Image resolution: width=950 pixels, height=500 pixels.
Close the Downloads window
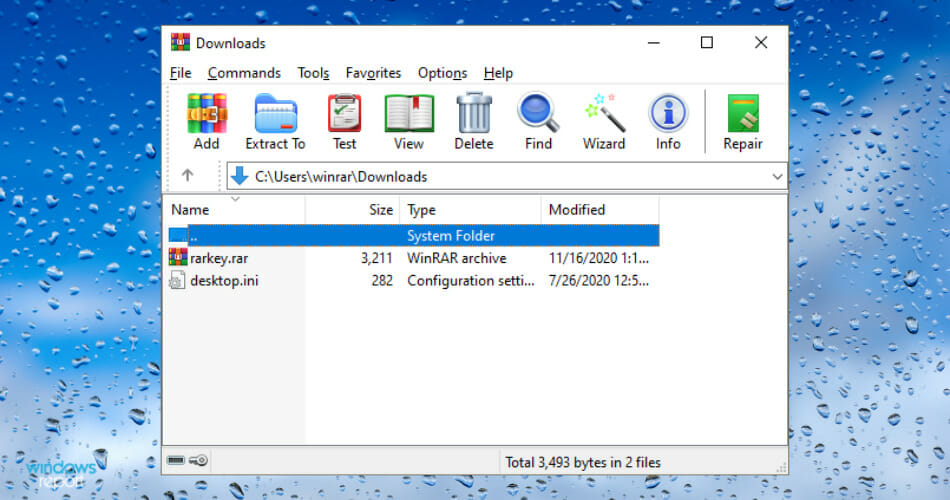(x=761, y=42)
